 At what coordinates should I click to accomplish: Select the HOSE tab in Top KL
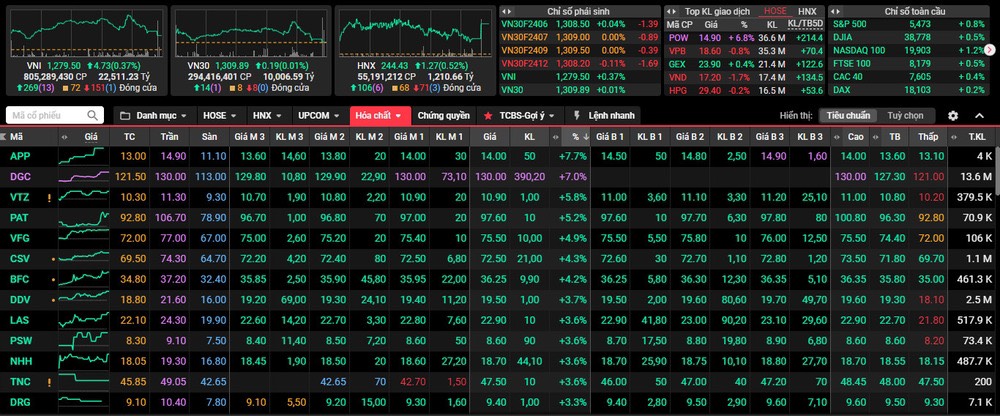tap(774, 11)
